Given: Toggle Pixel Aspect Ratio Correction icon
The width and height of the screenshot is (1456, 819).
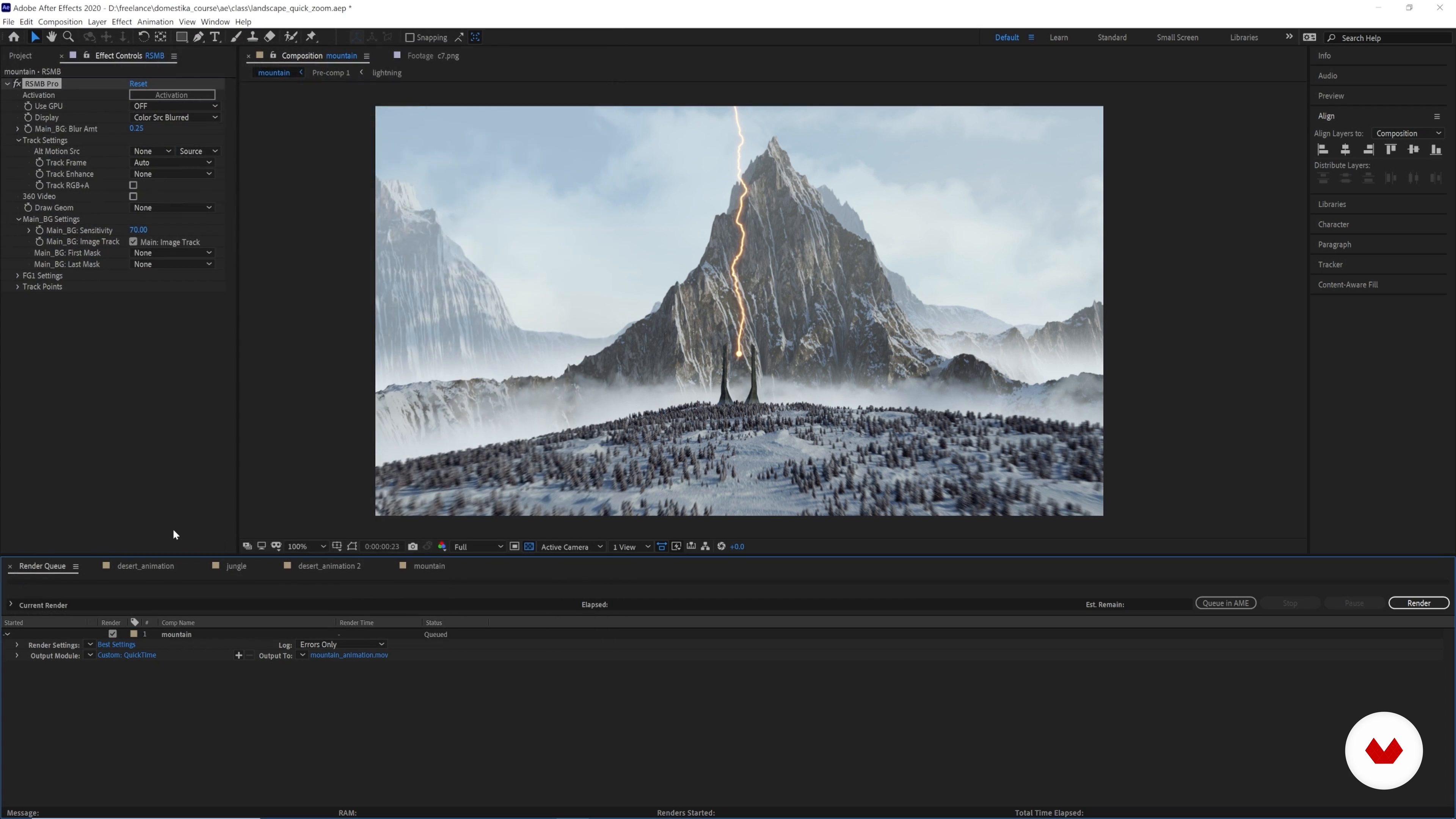Looking at the screenshot, I should point(661,546).
